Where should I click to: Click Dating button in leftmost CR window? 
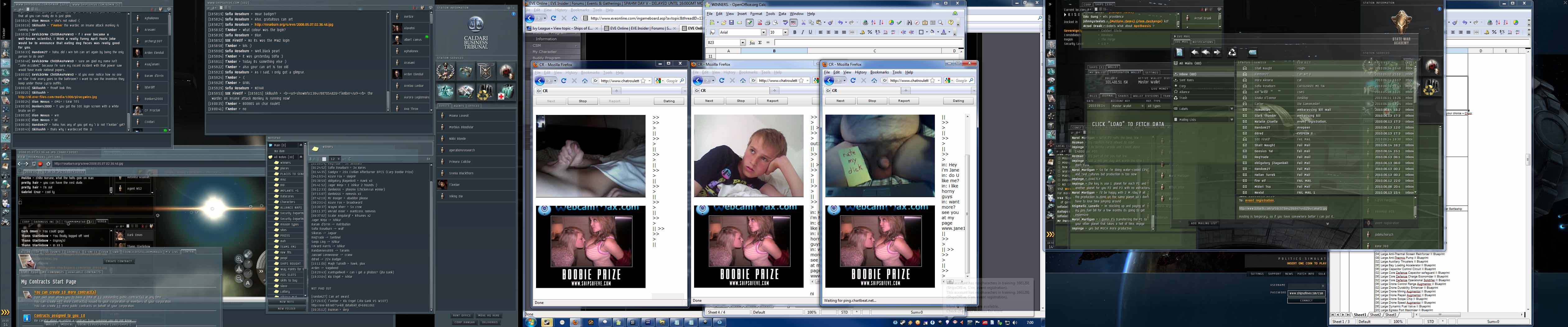click(669, 101)
